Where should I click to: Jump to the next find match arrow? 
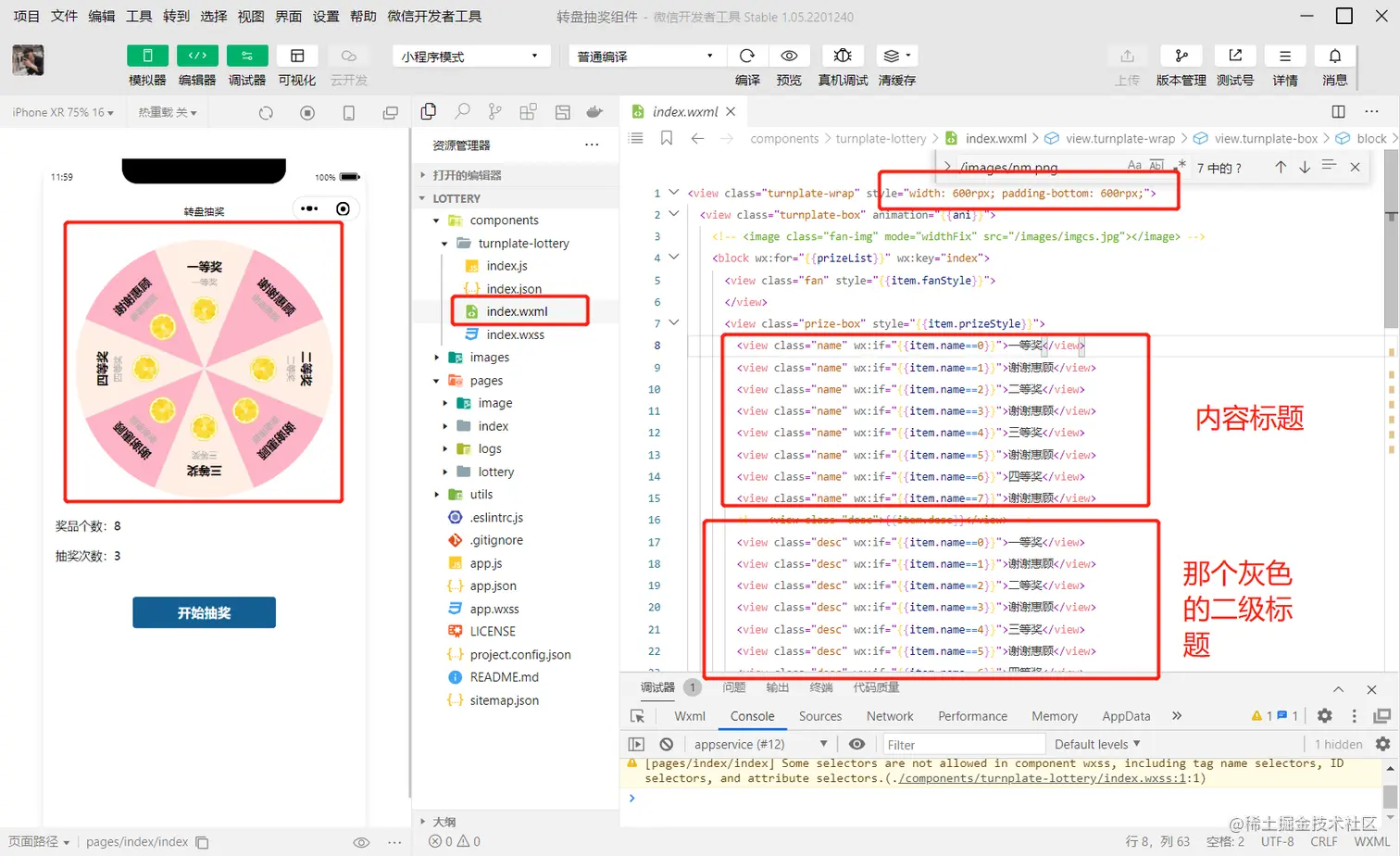(1305, 167)
